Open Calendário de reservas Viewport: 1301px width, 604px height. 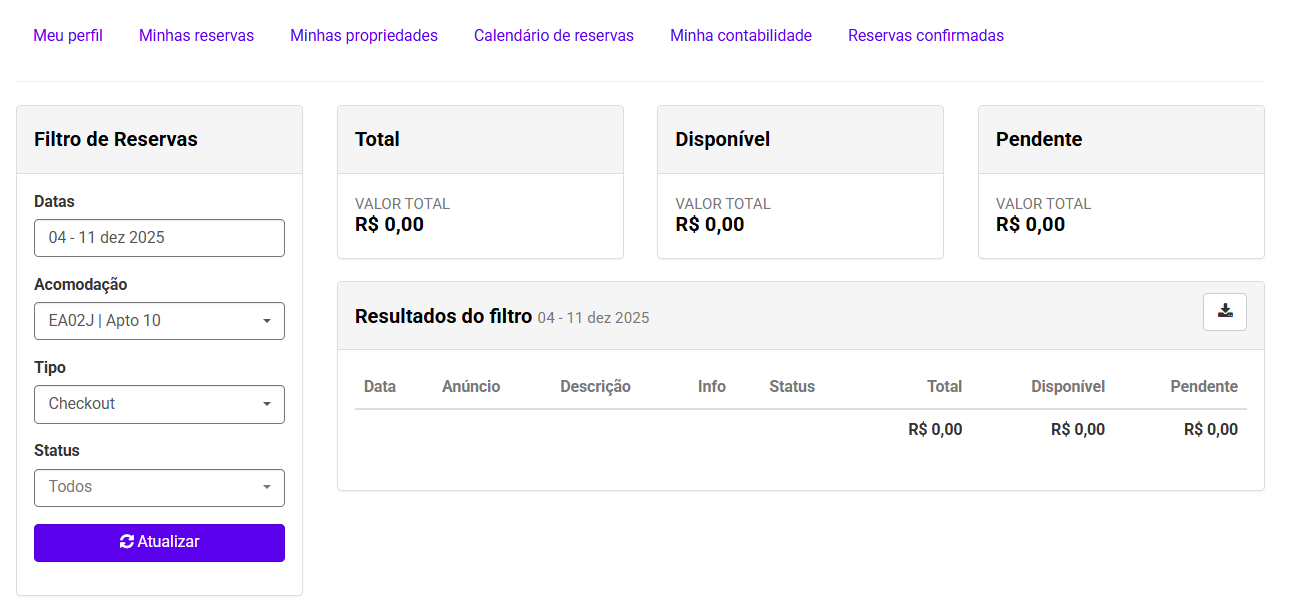554,36
